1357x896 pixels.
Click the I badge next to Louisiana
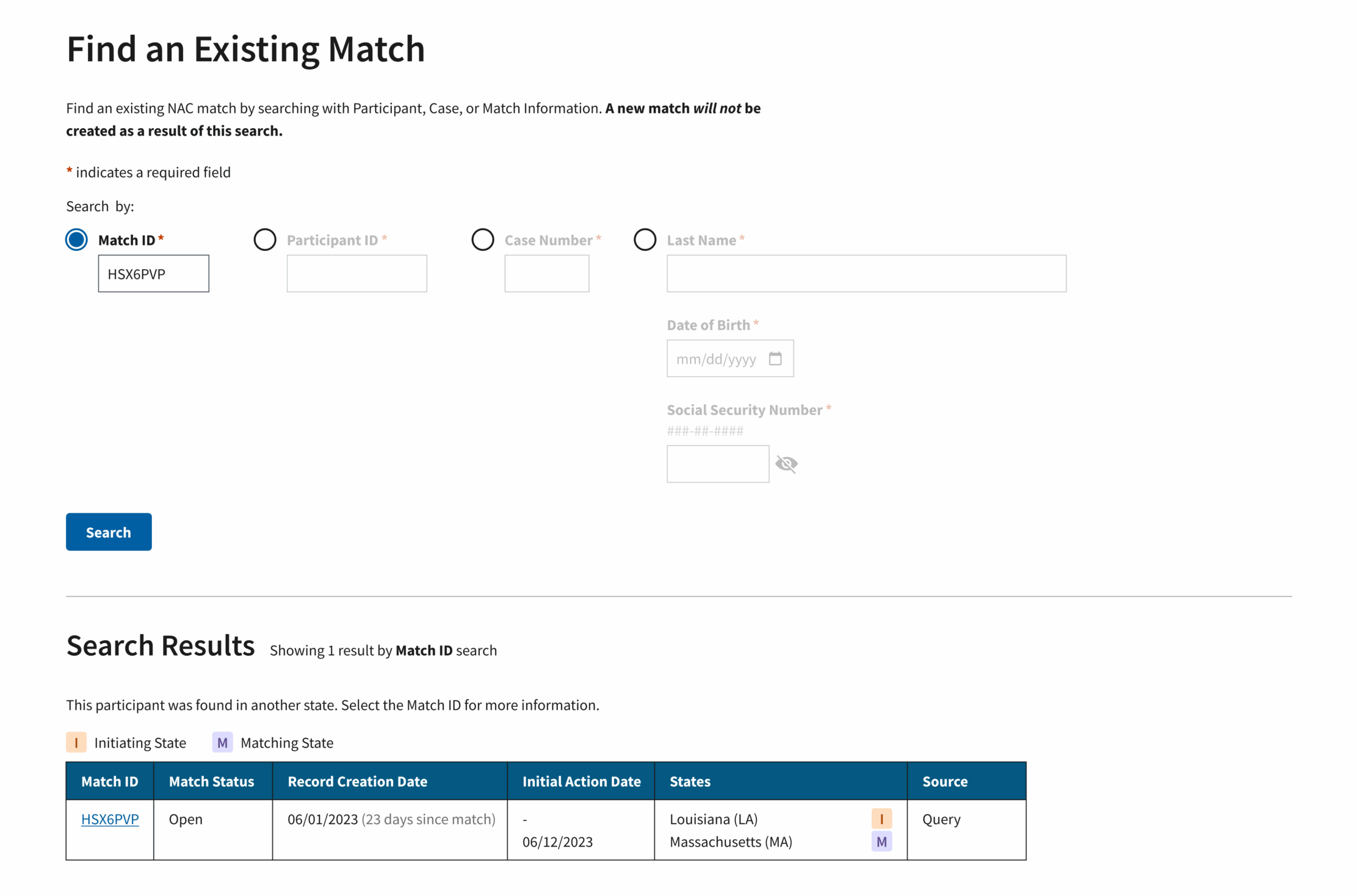pos(881,819)
